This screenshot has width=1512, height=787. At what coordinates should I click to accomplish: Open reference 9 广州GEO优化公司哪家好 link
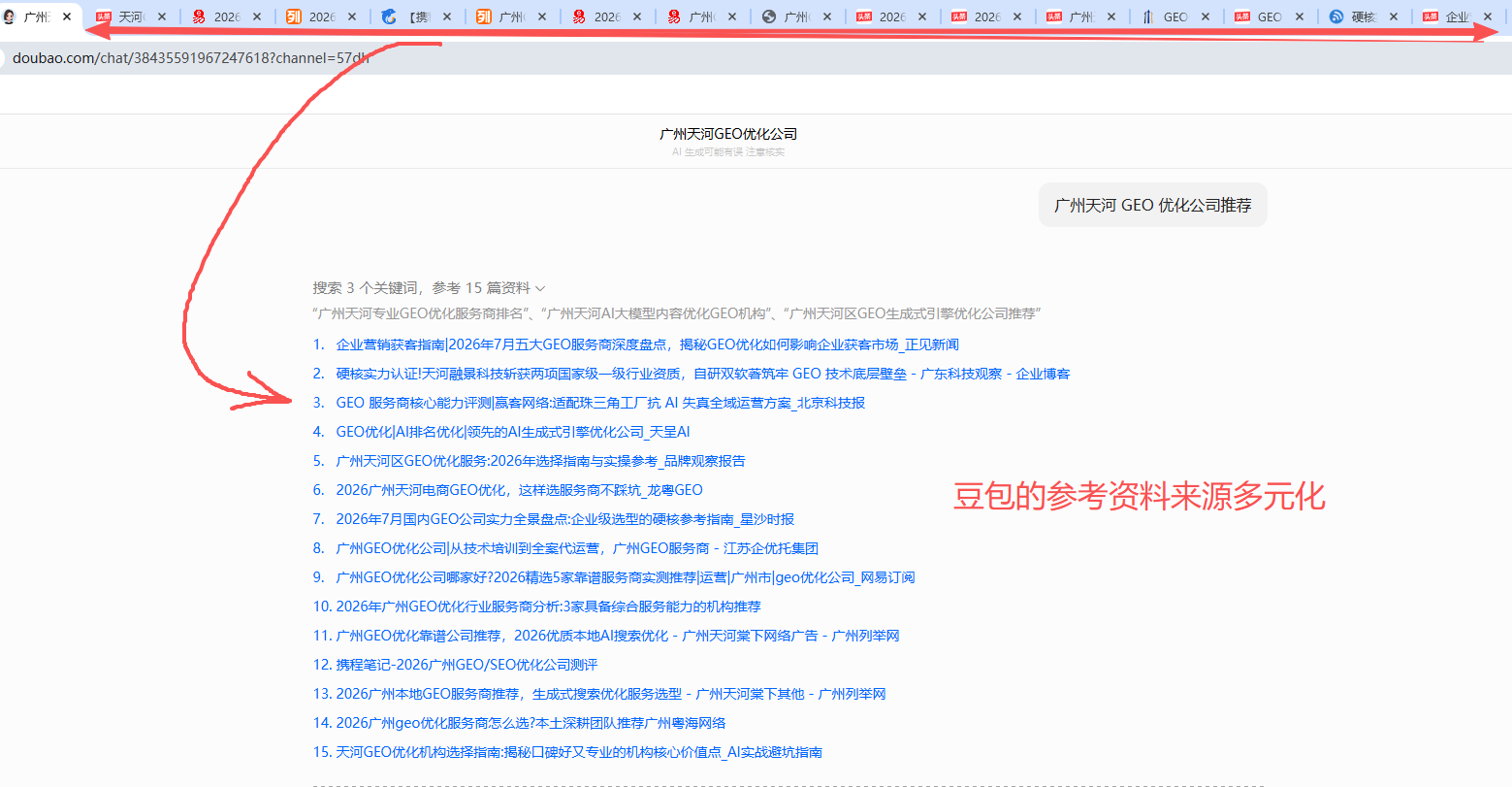[626, 577]
